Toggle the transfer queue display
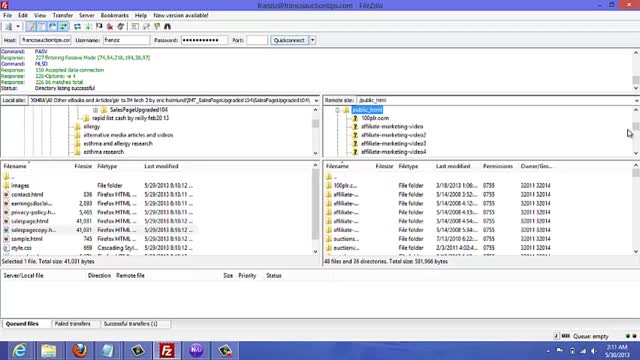The image size is (640, 360). point(63,27)
